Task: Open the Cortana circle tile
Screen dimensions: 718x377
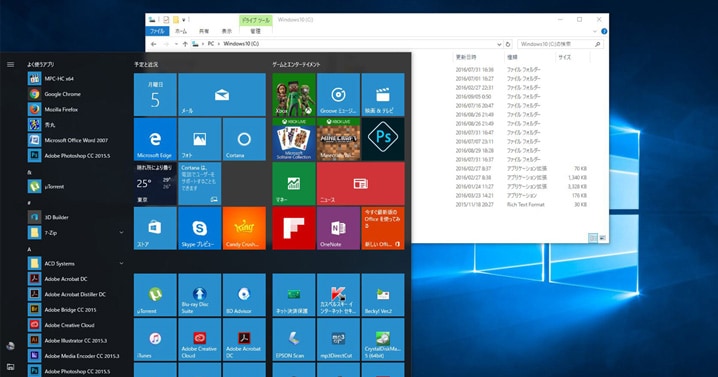Action: click(244, 139)
